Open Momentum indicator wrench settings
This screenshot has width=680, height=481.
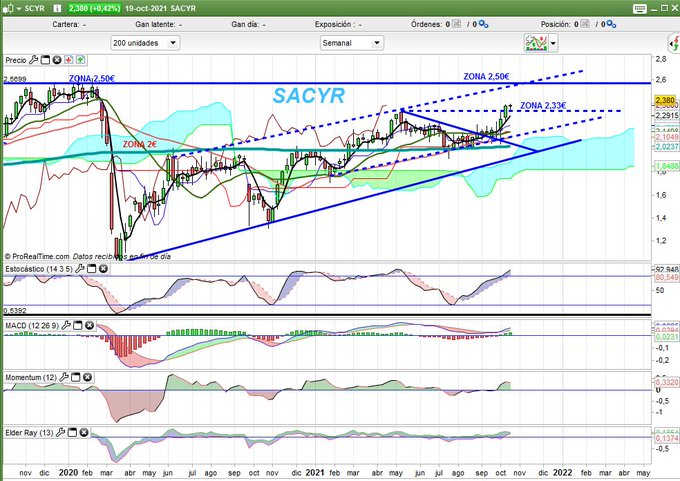pos(64,377)
